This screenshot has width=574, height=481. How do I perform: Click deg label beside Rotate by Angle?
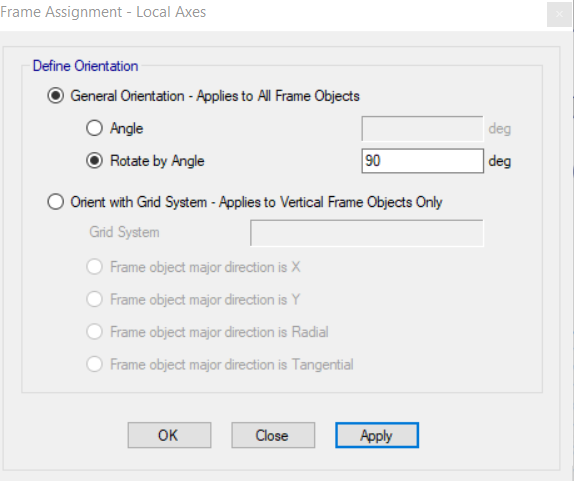pos(499,161)
